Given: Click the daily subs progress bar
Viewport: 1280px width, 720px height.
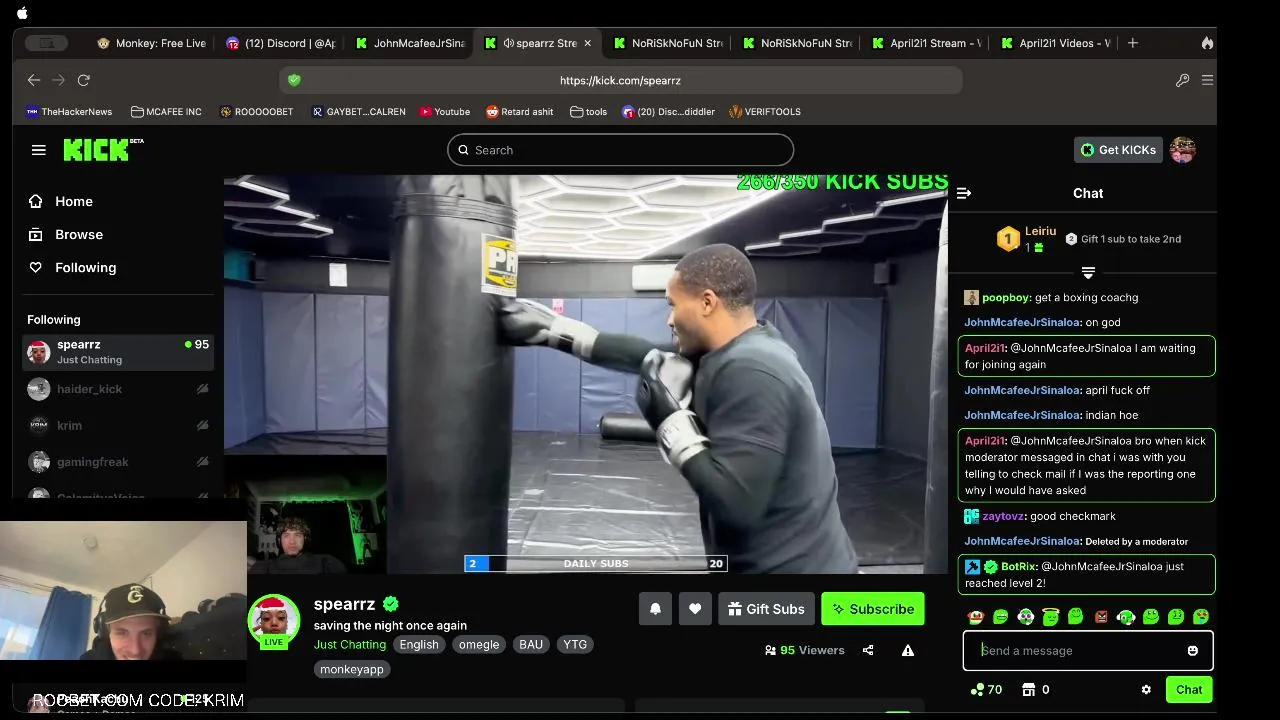Looking at the screenshot, I should tap(596, 564).
